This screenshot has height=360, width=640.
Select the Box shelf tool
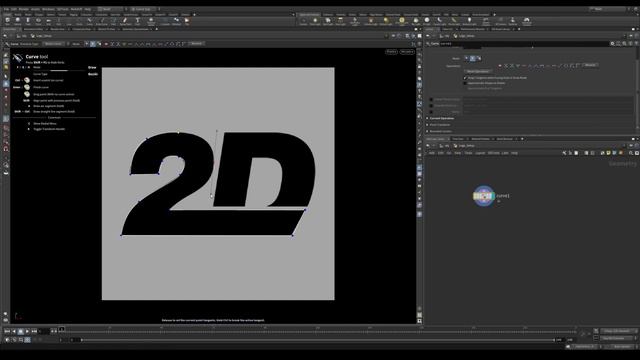(x=7, y=21)
